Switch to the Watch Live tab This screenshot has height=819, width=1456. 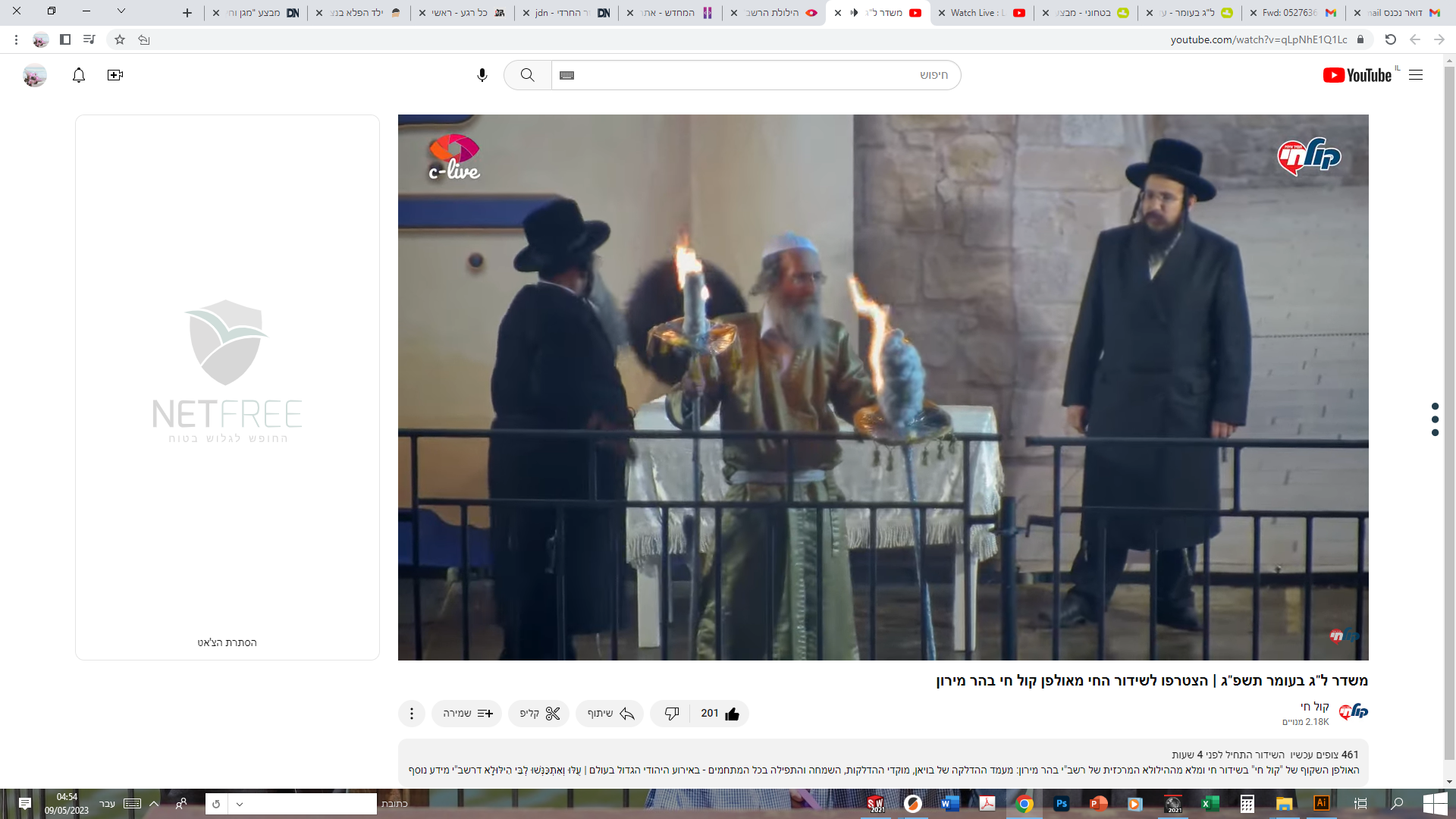[x=978, y=13]
